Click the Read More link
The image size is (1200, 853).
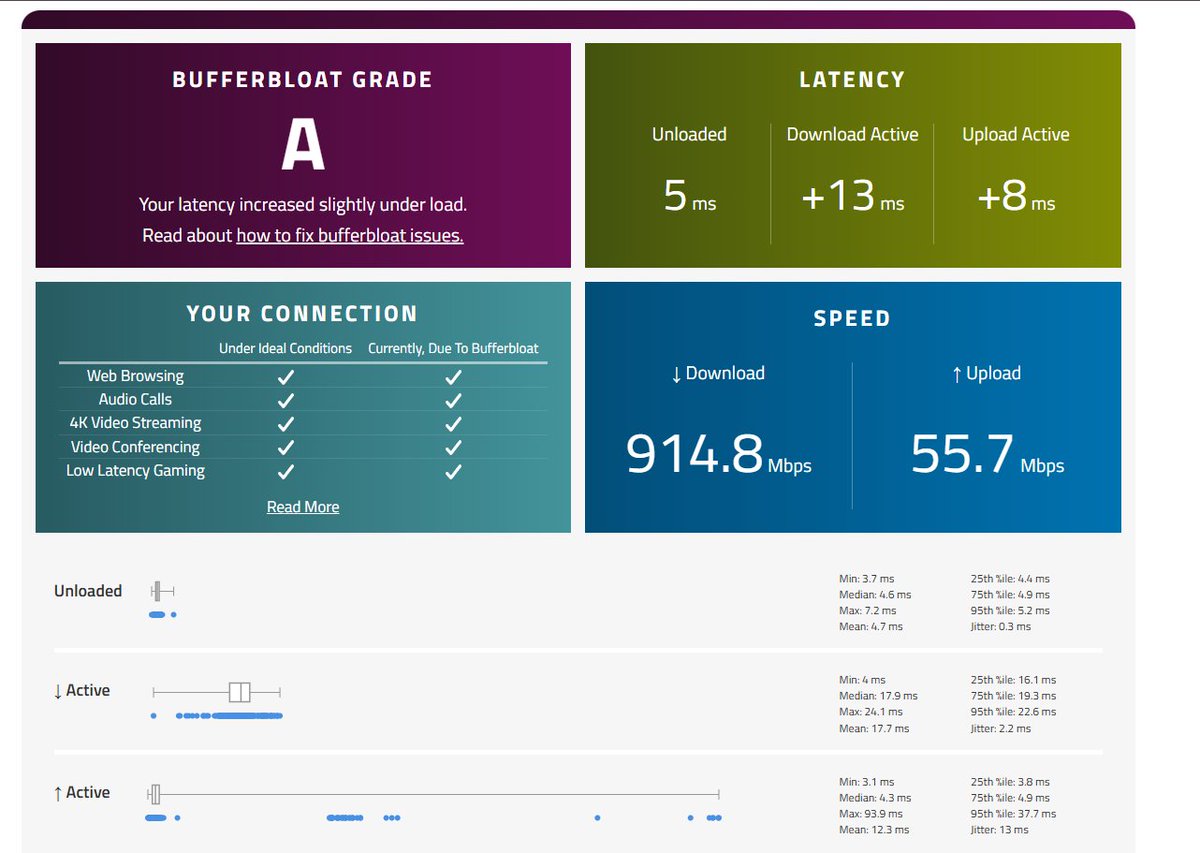(303, 507)
